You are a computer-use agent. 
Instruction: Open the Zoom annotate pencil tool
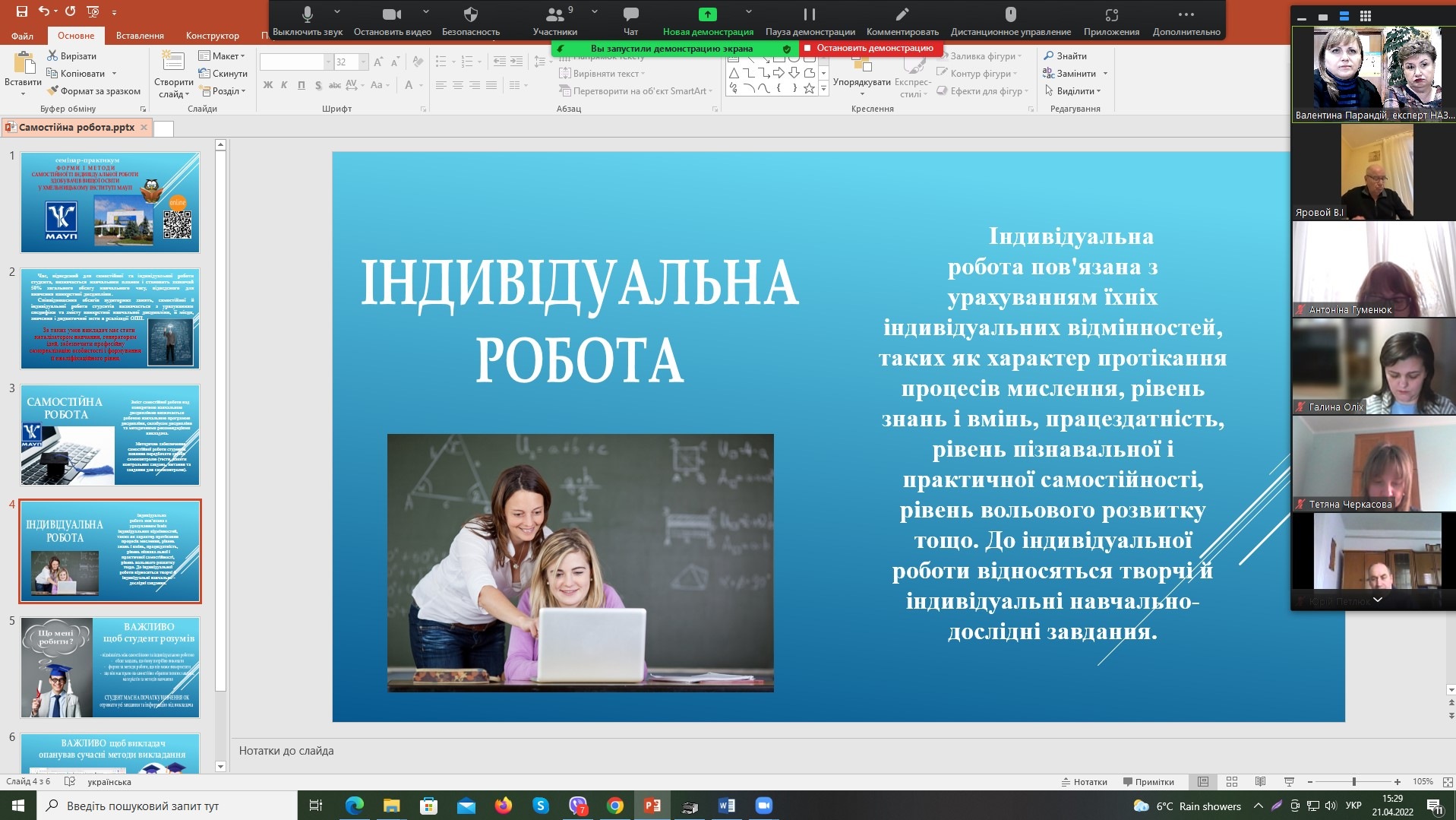pos(902,15)
